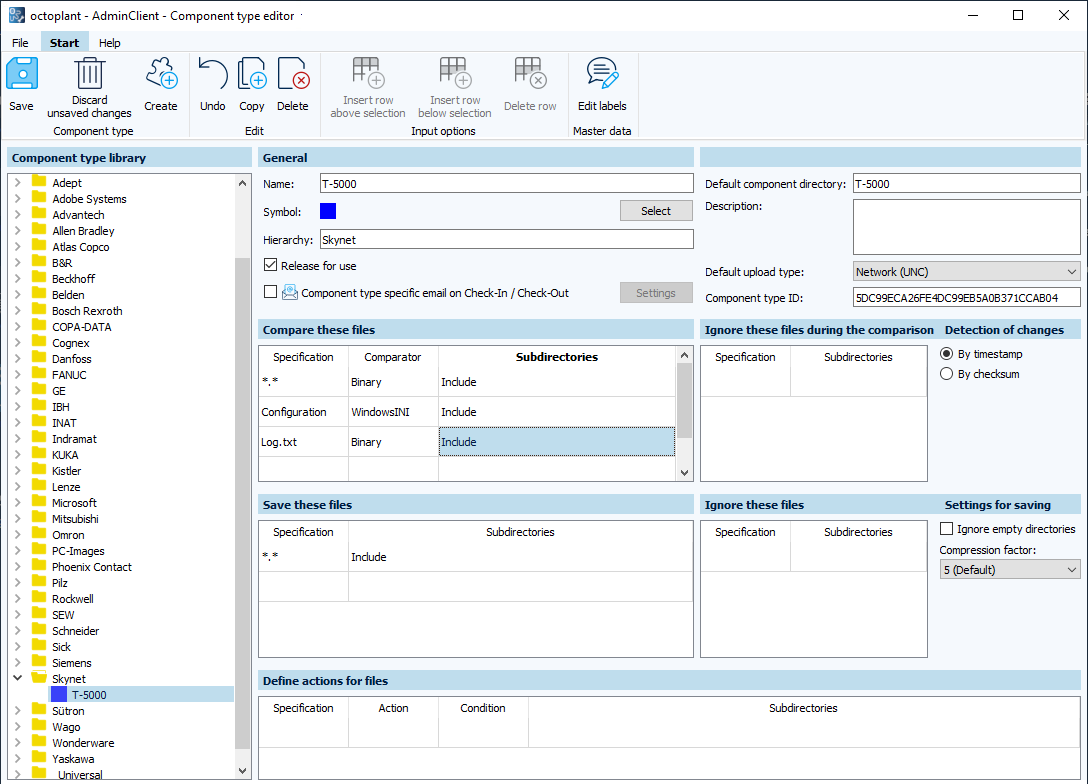Click the Delete icon in Edit group

(x=292, y=76)
